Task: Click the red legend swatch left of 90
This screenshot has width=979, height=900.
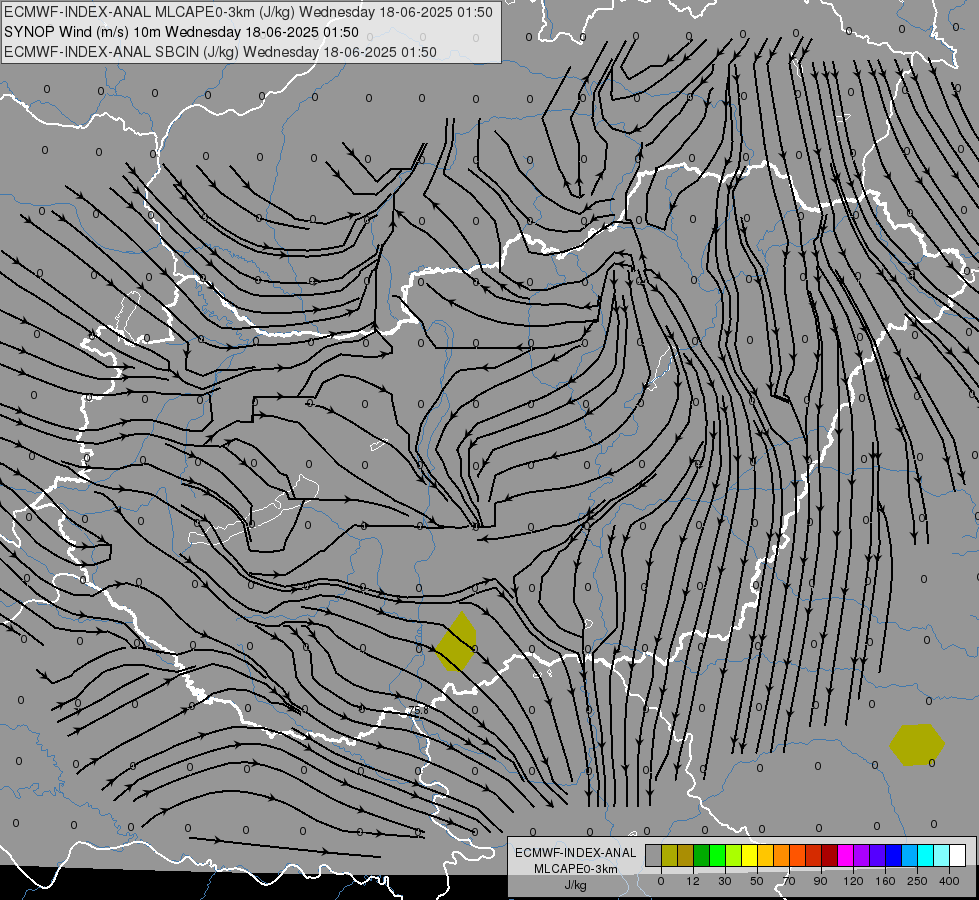Action: point(814,856)
